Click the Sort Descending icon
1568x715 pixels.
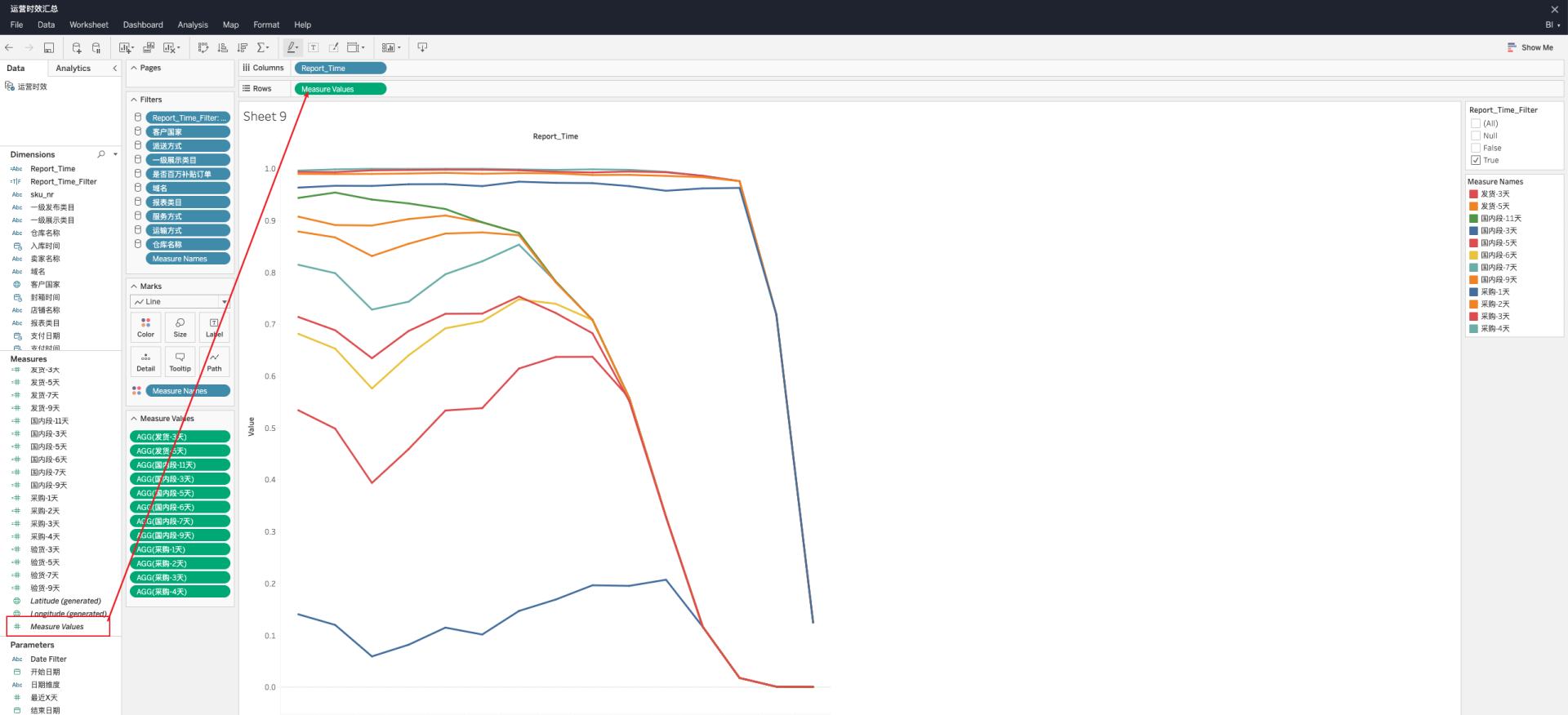(243, 47)
